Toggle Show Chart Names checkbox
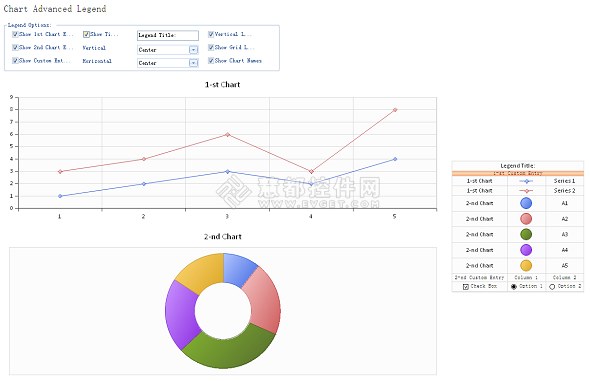This screenshot has height=381, width=590. (x=211, y=61)
